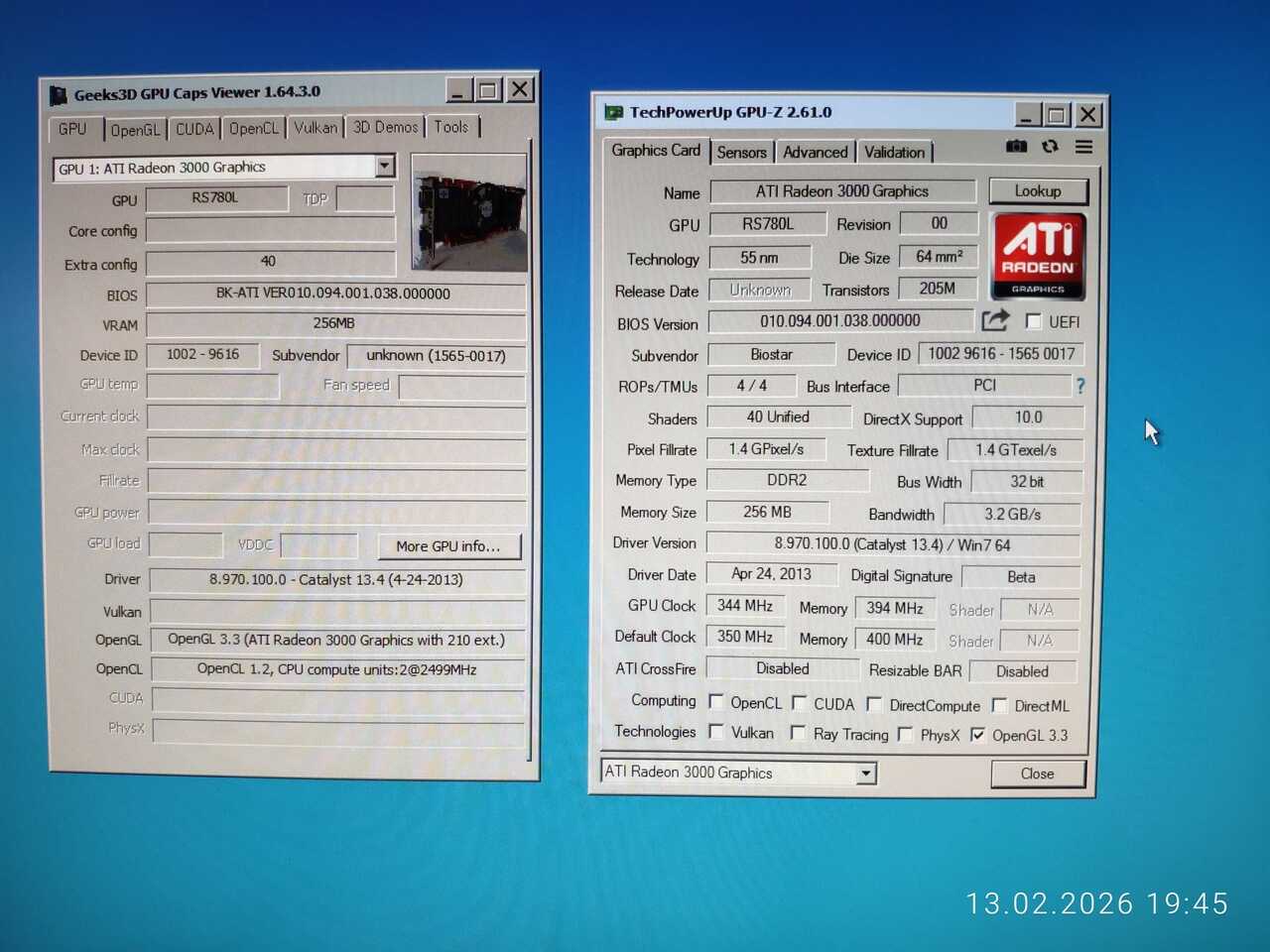Screen dimensions: 1270x952
Task: Switch to the Tools tab
Action: pos(451,127)
